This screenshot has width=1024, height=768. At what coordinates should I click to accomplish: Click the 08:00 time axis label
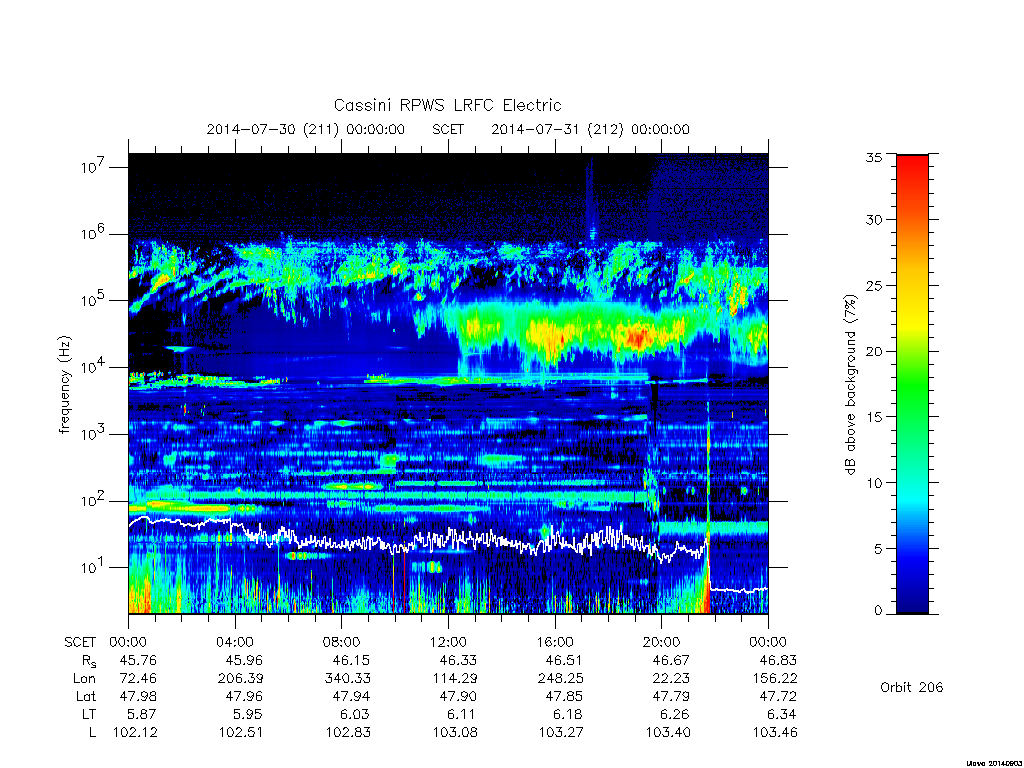pos(342,642)
